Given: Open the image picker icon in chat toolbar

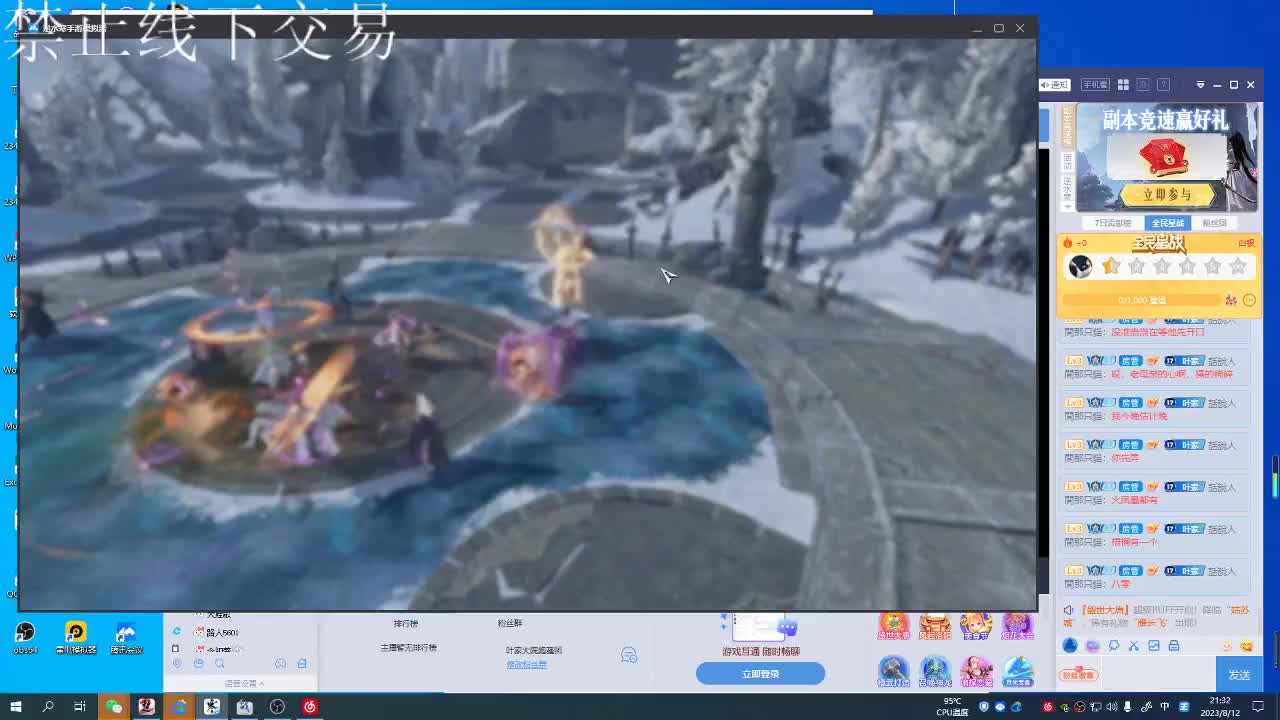Looking at the screenshot, I should 1154,646.
